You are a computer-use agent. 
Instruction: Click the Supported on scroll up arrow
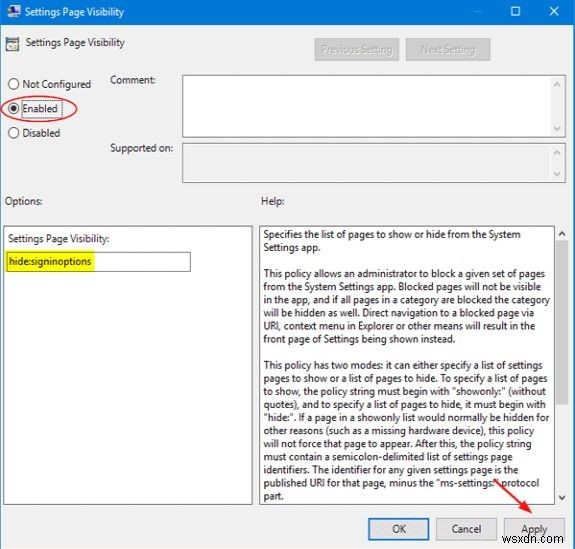pos(557,152)
